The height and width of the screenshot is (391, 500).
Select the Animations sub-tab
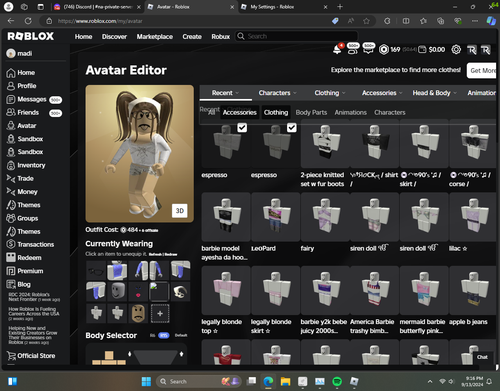(350, 112)
